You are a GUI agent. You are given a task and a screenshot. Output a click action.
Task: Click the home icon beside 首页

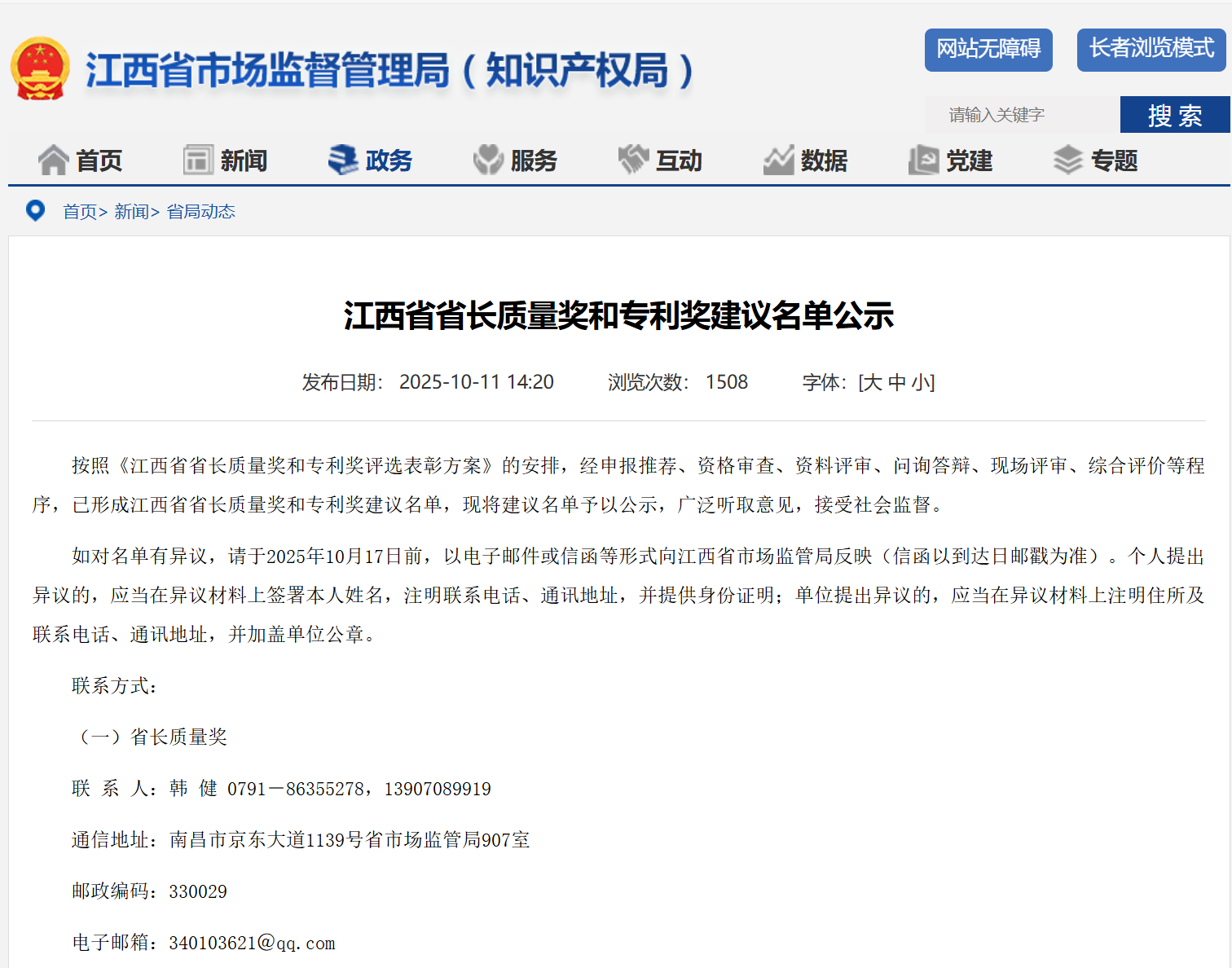pos(53,161)
